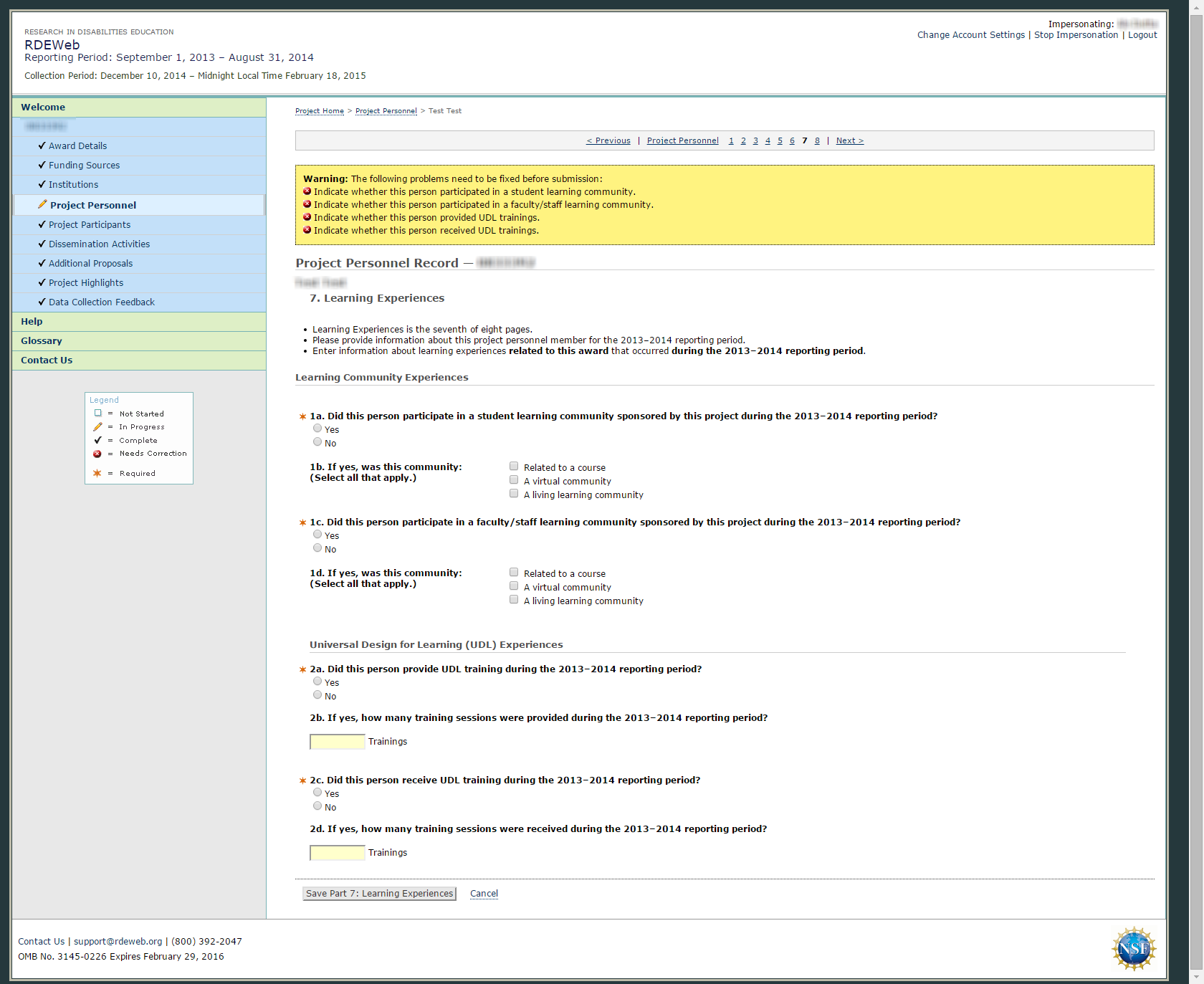Viewport: 1204px width, 984px height.
Task: Check 'A living learning community' under 1d
Action: [514, 600]
